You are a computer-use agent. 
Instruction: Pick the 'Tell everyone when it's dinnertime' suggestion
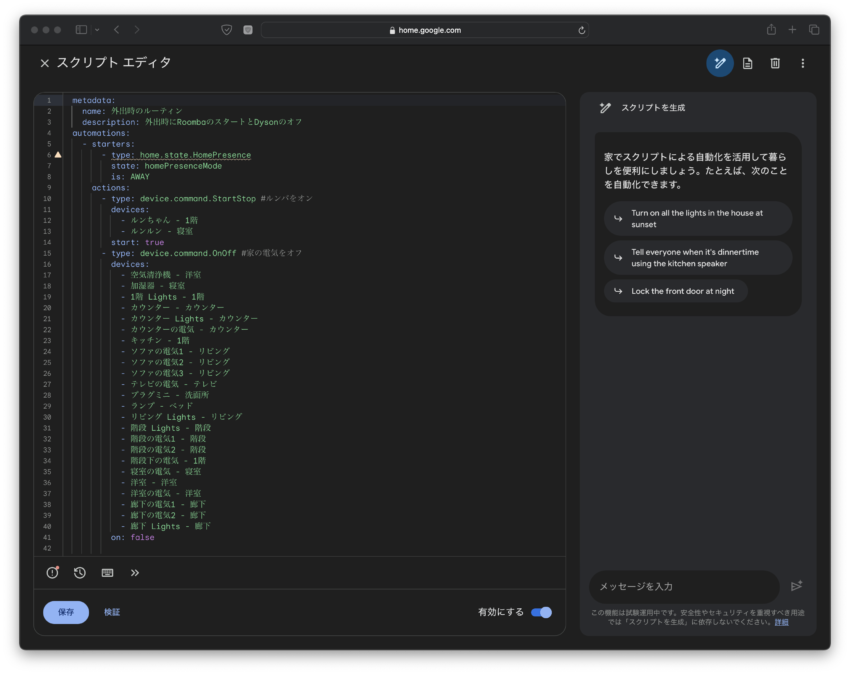point(697,258)
